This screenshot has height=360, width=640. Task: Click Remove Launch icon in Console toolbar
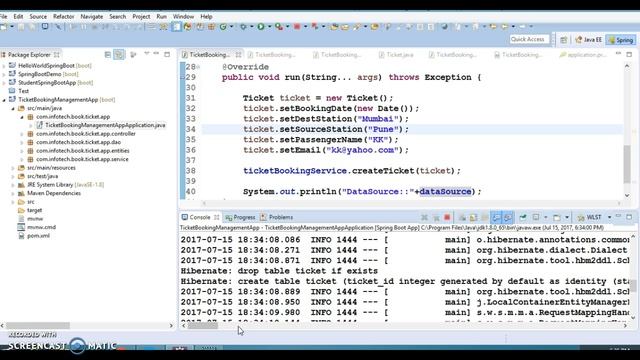(x=424, y=217)
